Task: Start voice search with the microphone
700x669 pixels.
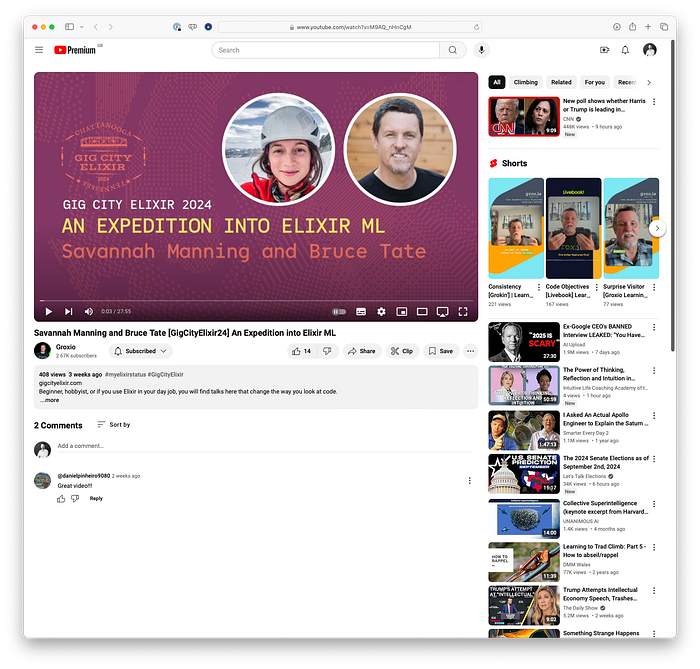Action: tap(481, 50)
